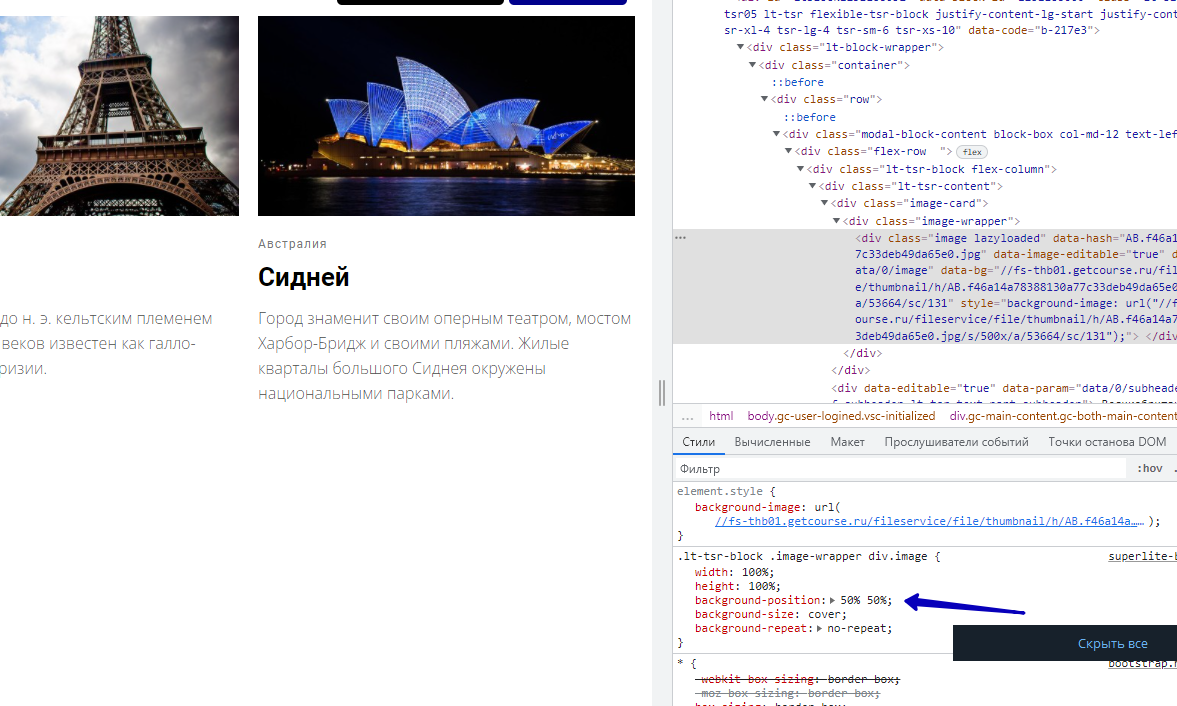The image size is (1177, 706).
Task: Select body.gc-user-logined breadcrumb item
Action: [841, 416]
